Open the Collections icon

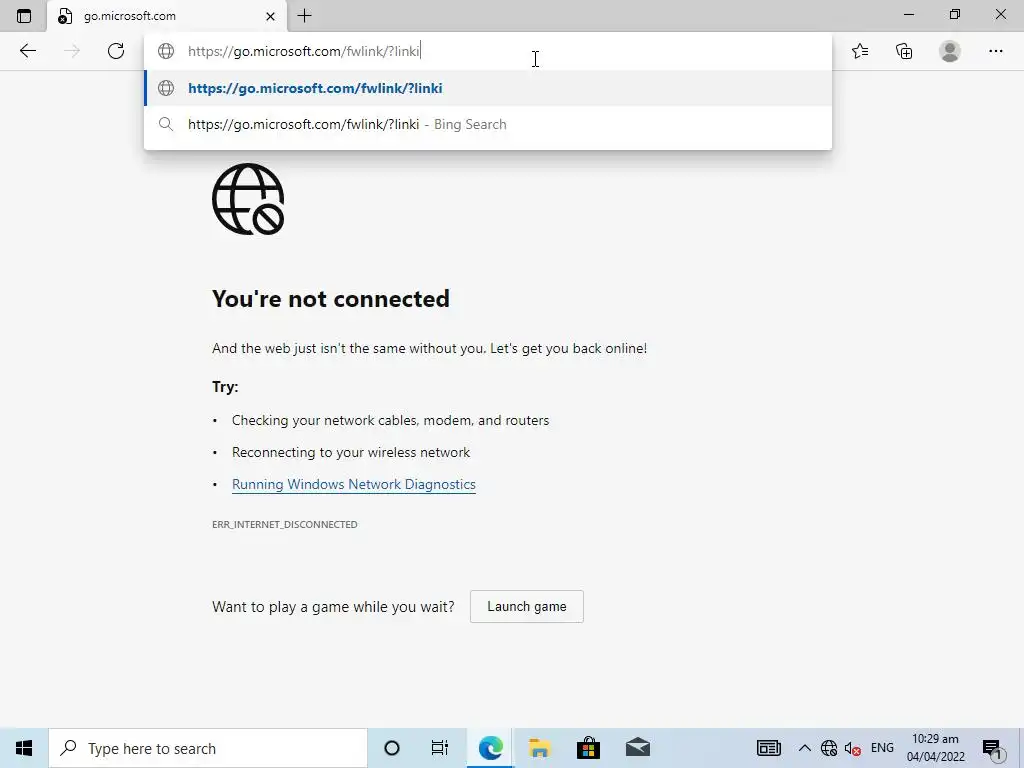[x=904, y=51]
